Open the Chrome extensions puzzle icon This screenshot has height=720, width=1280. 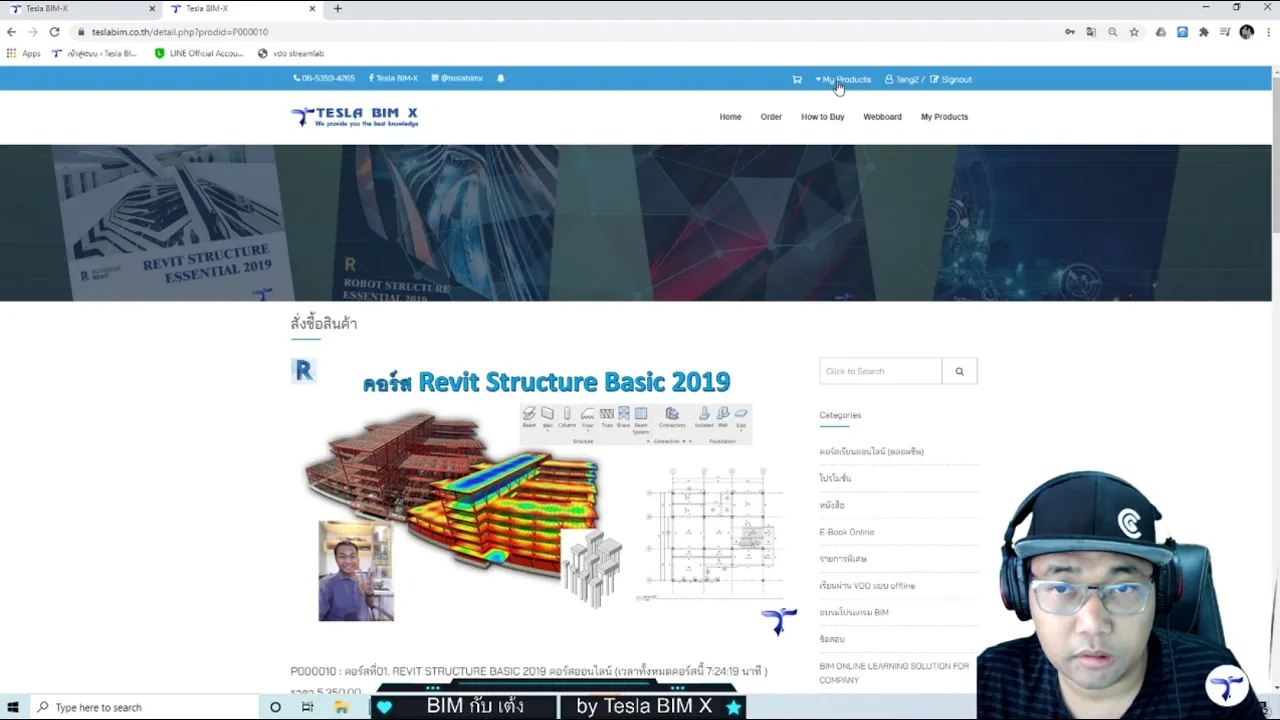[1204, 32]
